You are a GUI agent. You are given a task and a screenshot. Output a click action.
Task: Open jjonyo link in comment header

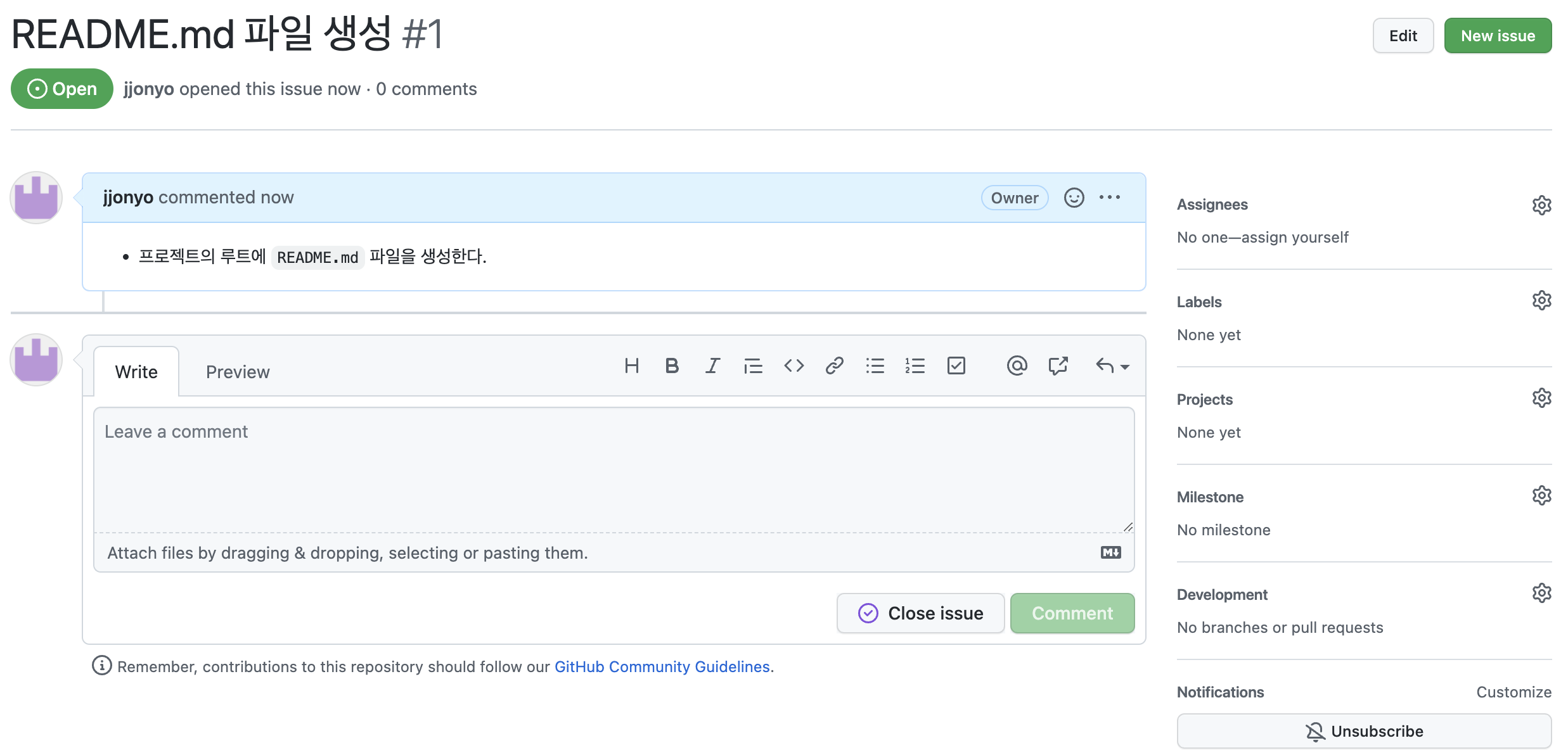click(128, 198)
